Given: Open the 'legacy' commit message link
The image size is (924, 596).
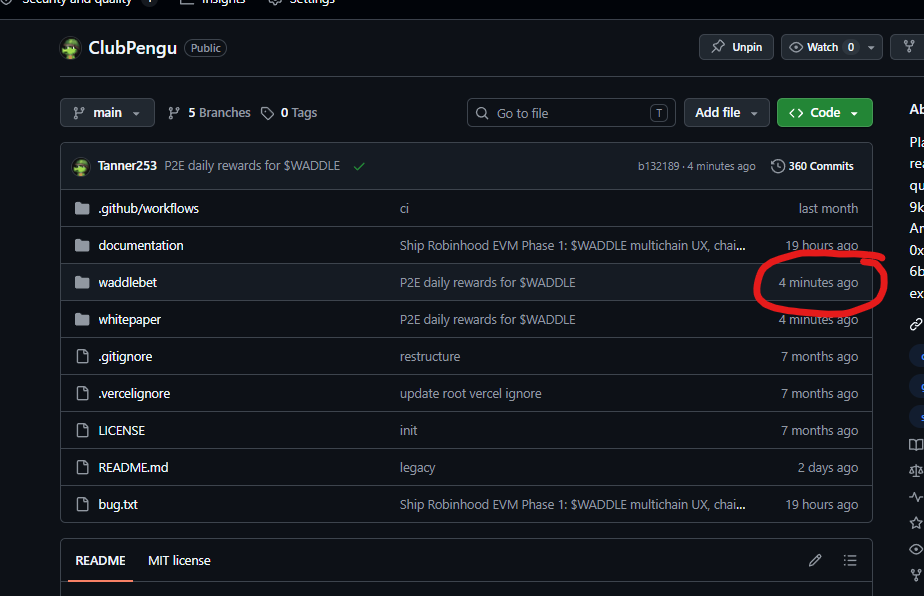Looking at the screenshot, I should 417,467.
